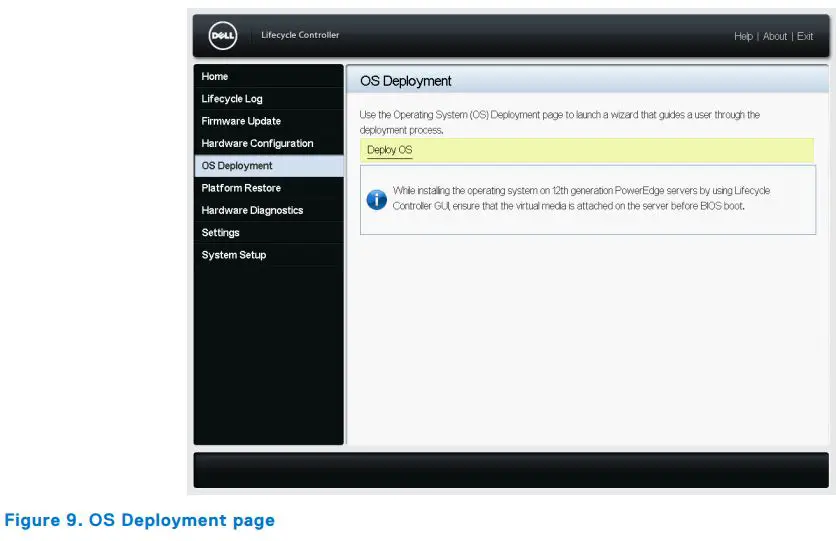
Task: Click the virtual media note text
Action: pyautogui.click(x=581, y=198)
